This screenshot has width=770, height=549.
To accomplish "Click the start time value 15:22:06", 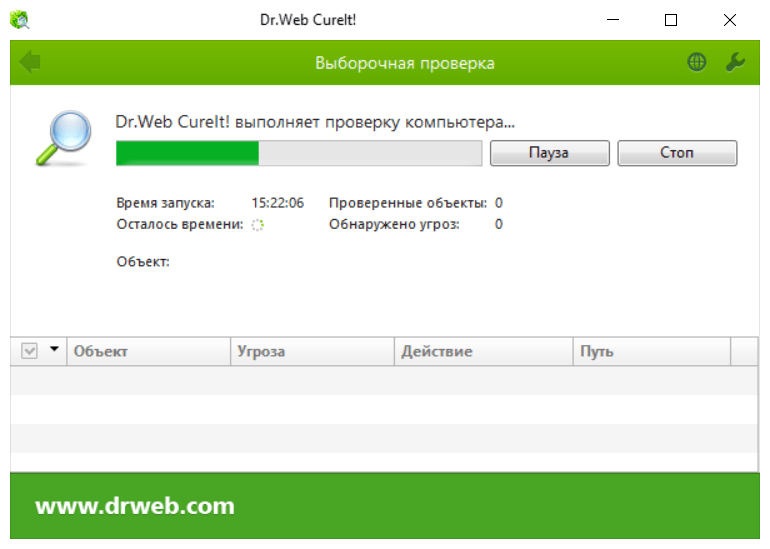I will [x=277, y=203].
